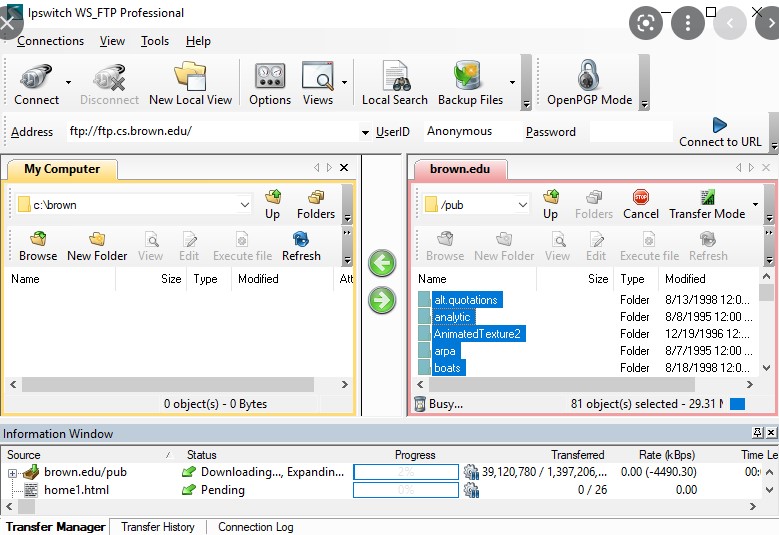Click remote file list scroll down arrow

point(767,368)
